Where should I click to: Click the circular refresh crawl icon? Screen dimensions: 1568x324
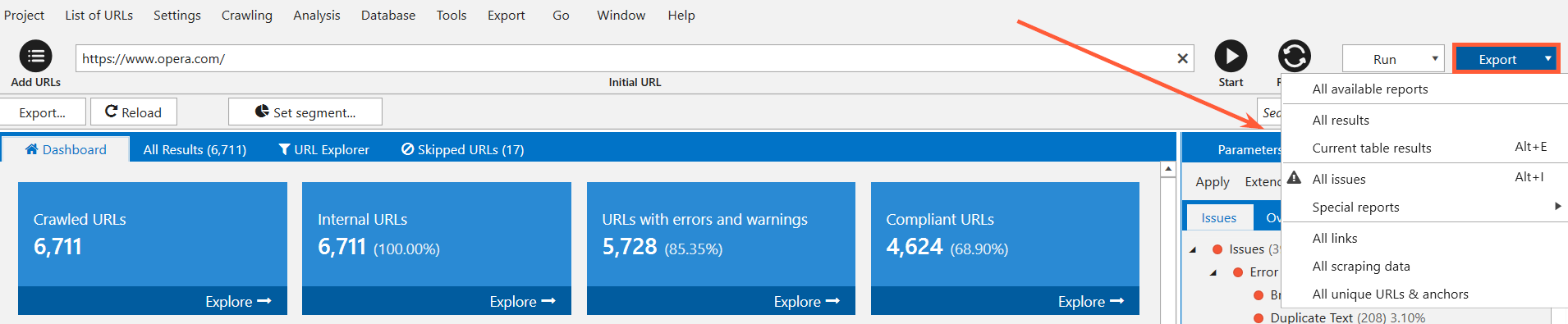point(1294,56)
